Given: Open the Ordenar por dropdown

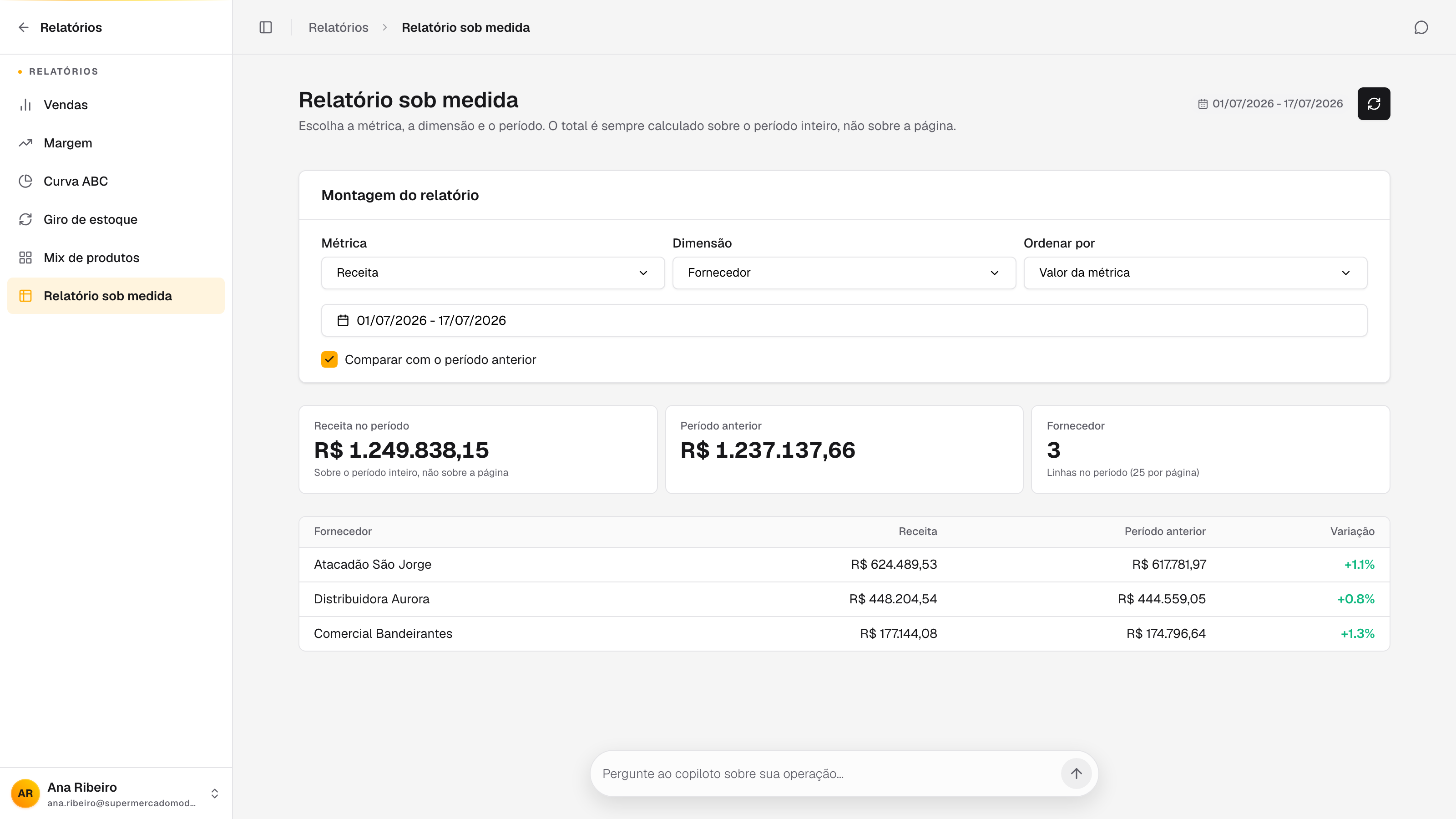Looking at the screenshot, I should click(x=1195, y=273).
